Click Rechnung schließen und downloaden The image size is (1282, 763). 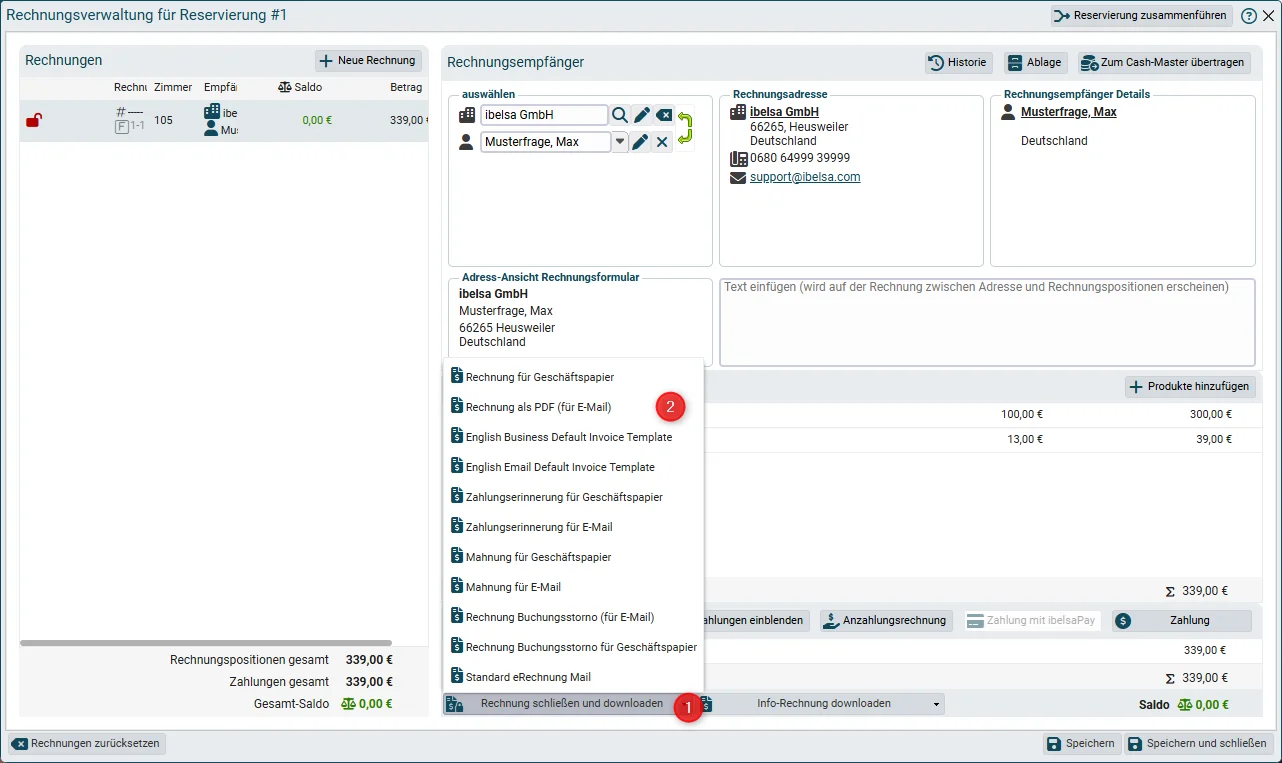point(572,704)
